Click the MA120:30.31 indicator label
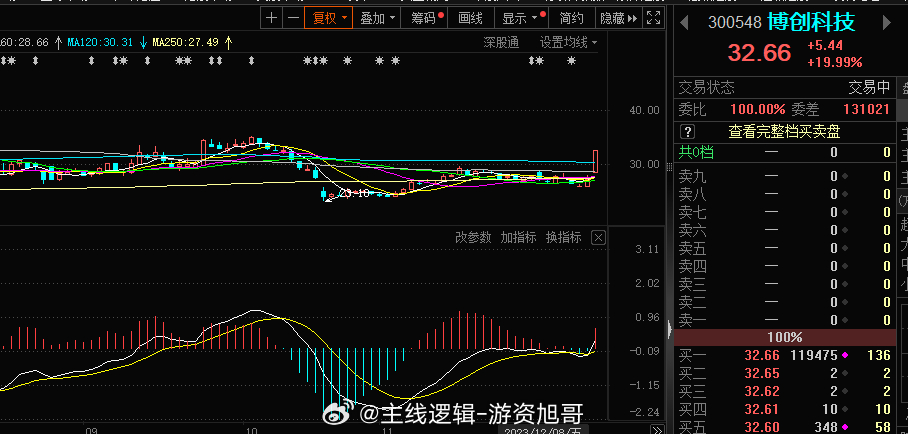This screenshot has width=908, height=434. 100,42
